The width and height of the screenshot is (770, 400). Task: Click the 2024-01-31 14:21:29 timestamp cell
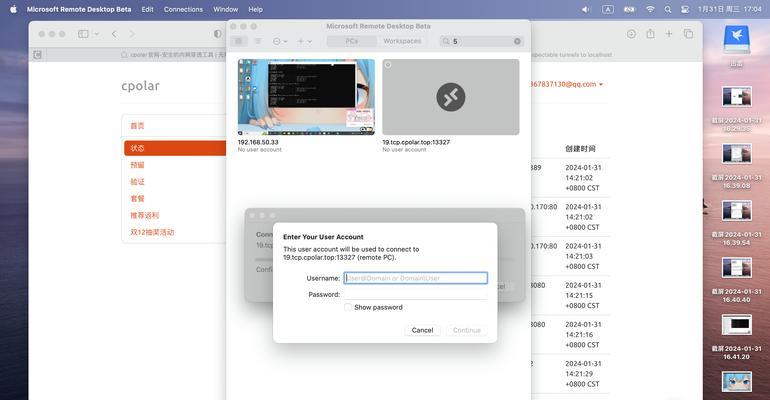pyautogui.click(x=582, y=374)
